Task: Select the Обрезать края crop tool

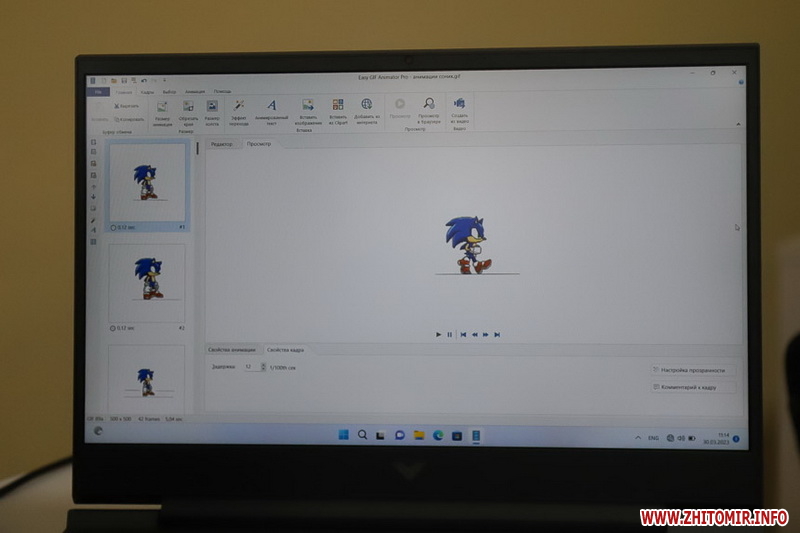Action: coord(187,108)
